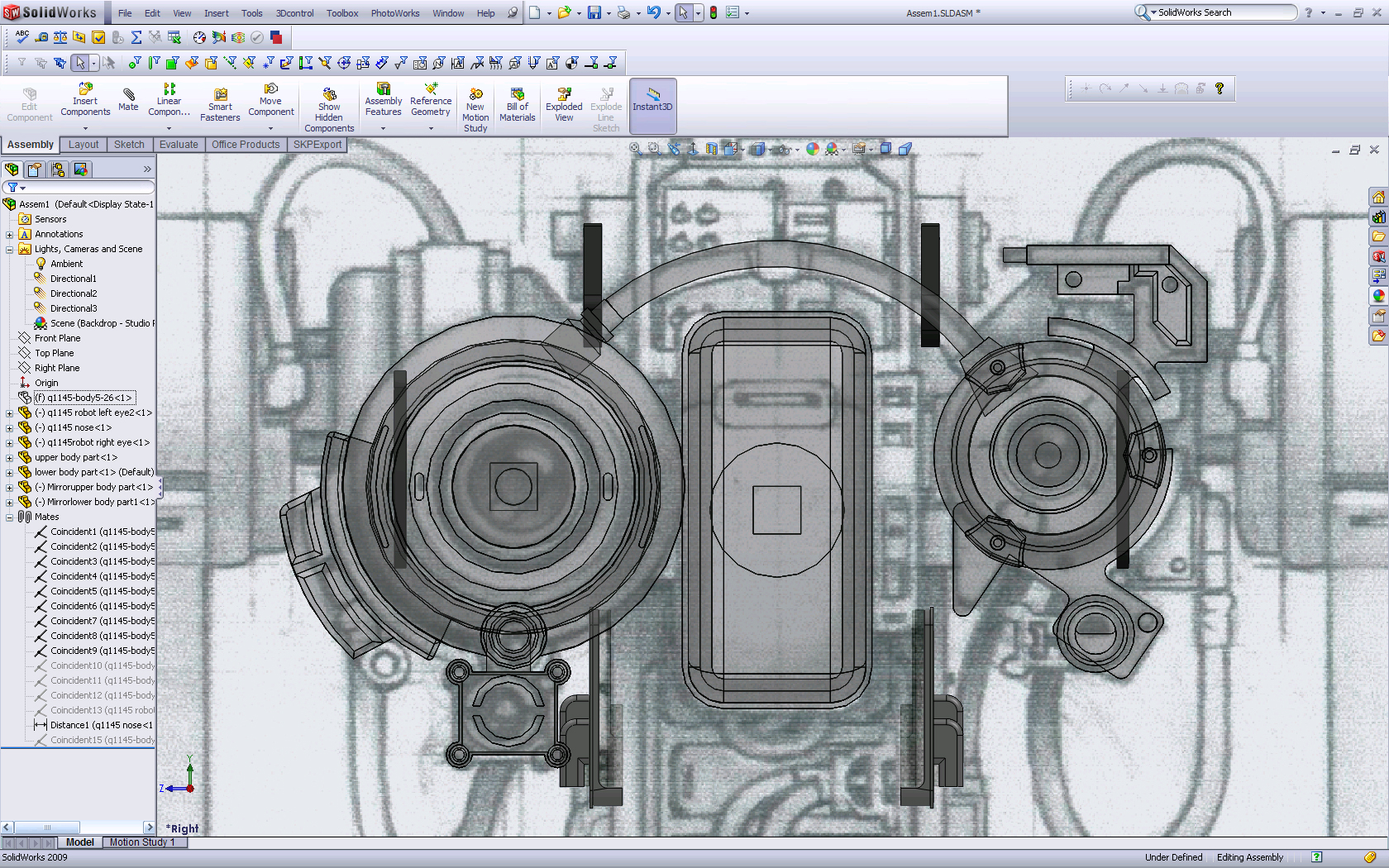Open Linear Component Pattern tool
Image resolution: width=1389 pixels, height=868 pixels.
pyautogui.click(x=169, y=101)
